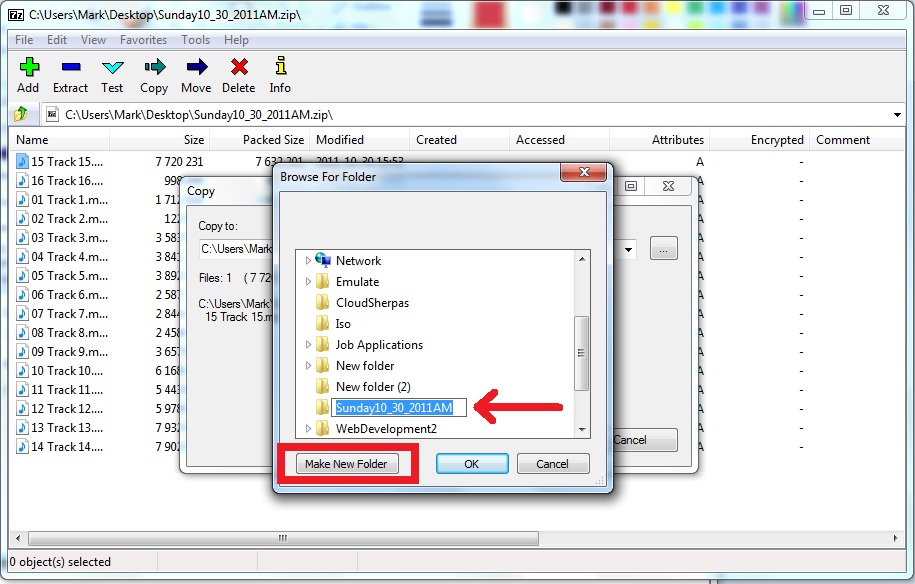
Task: Click the Add toolbar icon
Action: point(29,68)
